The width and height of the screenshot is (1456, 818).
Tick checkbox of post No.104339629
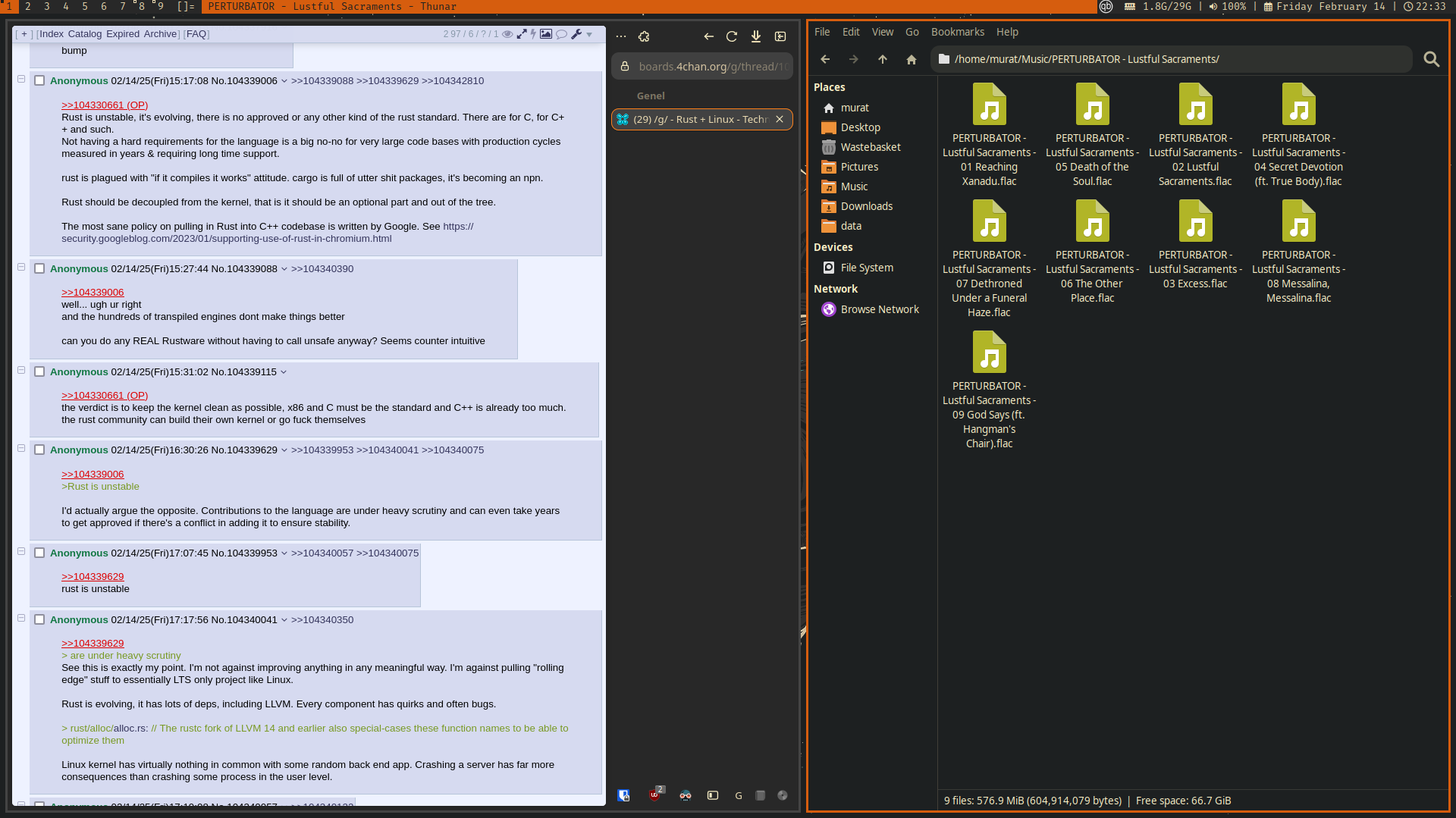click(x=39, y=450)
